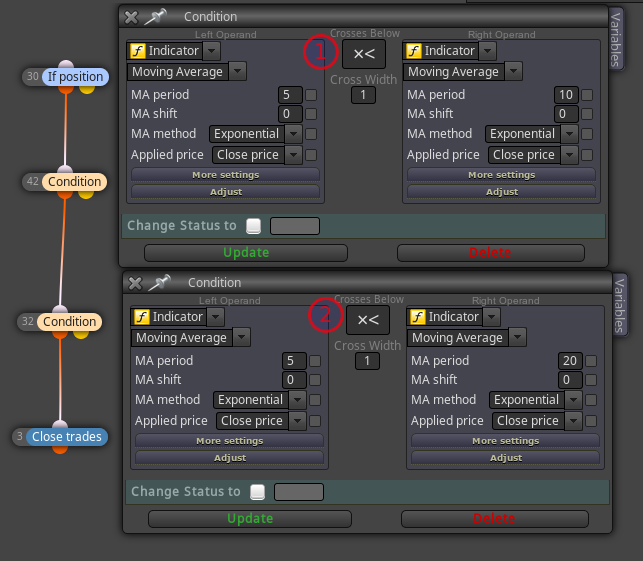Toggle checkbox beside MA shift in upper left operand
The image size is (643, 561).
tap(311, 114)
